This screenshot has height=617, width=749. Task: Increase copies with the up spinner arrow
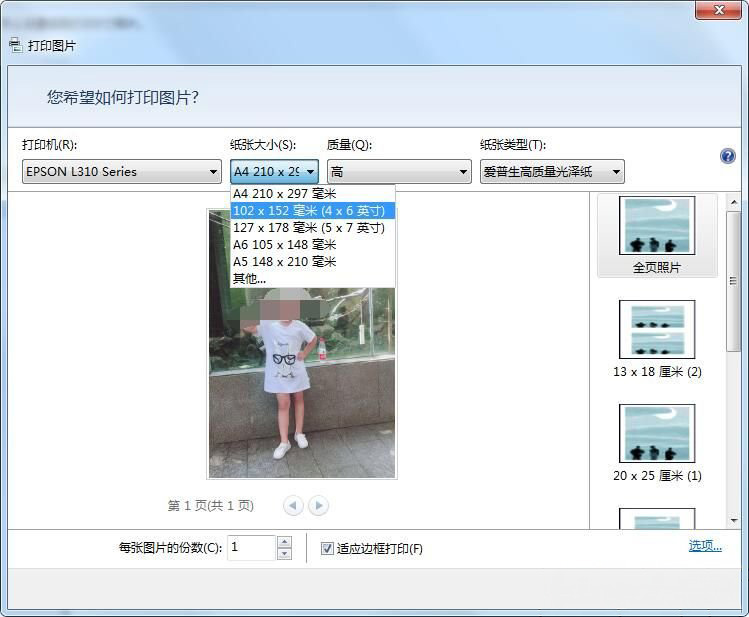click(x=284, y=542)
